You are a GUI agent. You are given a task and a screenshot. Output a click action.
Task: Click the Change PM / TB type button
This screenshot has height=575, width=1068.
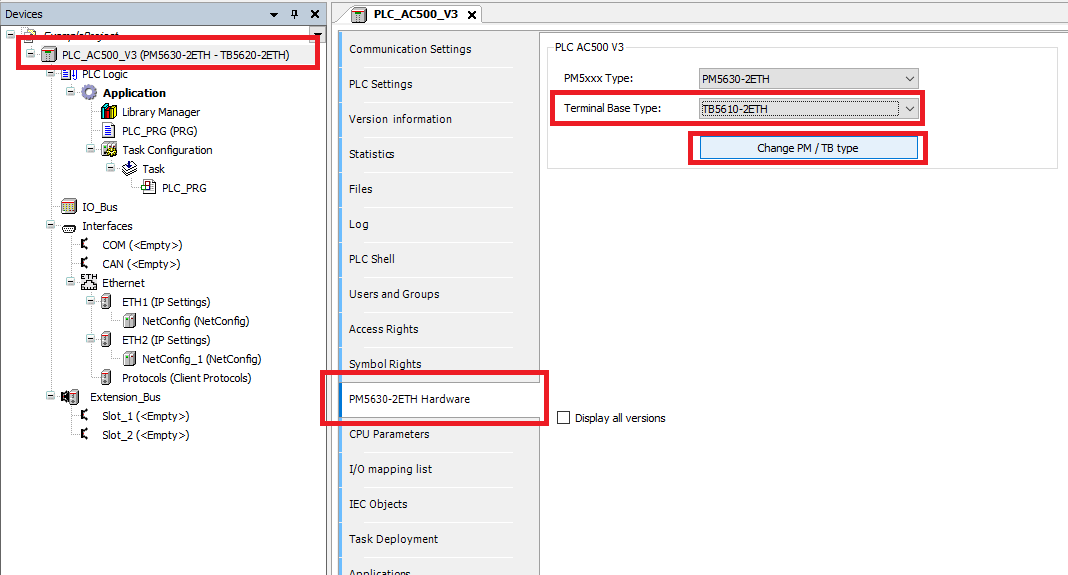(807, 148)
